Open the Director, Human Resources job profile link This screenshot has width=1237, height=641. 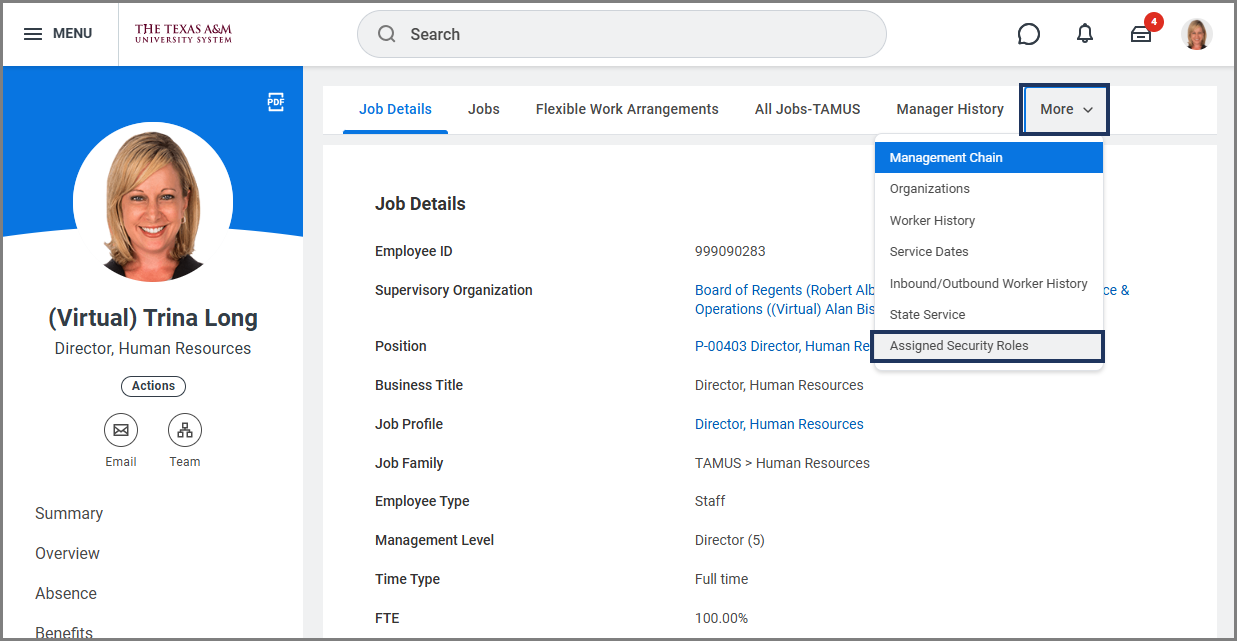[779, 424]
